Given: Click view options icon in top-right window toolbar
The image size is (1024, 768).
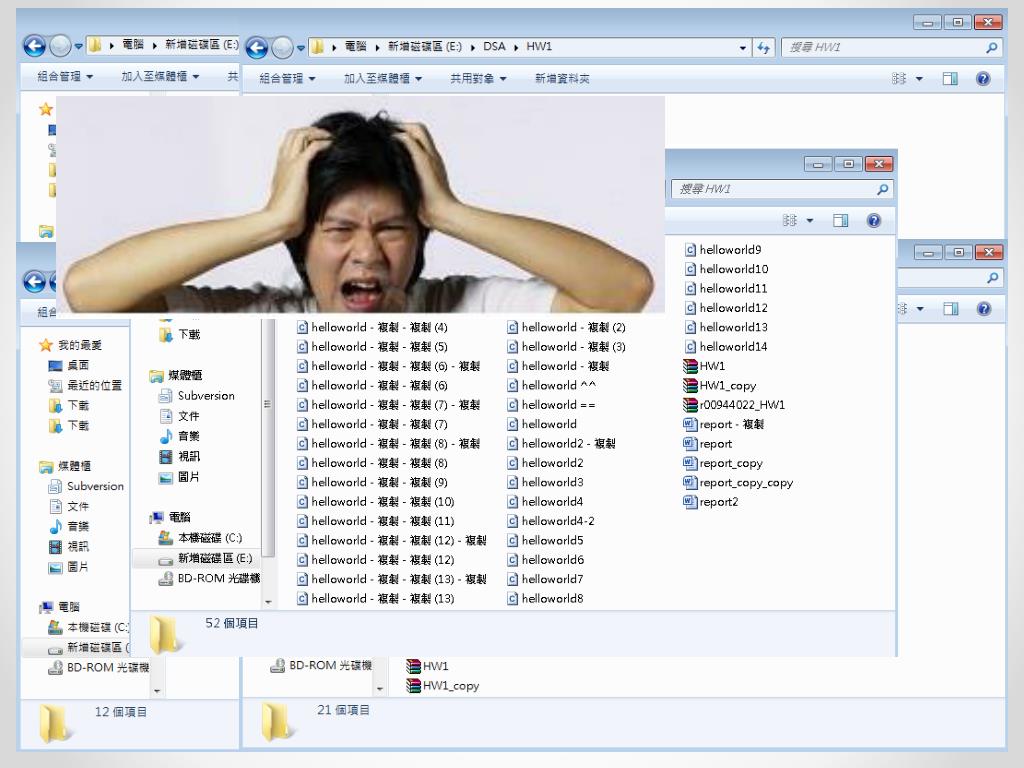Looking at the screenshot, I should click(x=899, y=79).
